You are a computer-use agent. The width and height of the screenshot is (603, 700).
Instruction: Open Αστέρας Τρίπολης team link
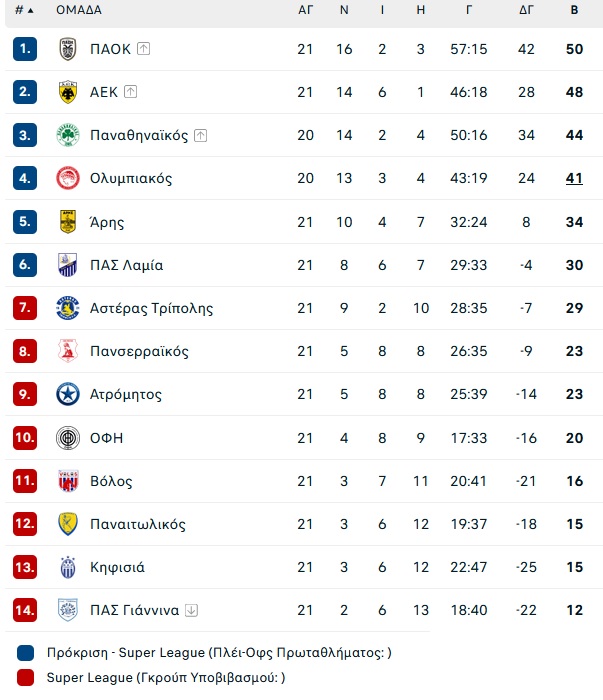(152, 308)
